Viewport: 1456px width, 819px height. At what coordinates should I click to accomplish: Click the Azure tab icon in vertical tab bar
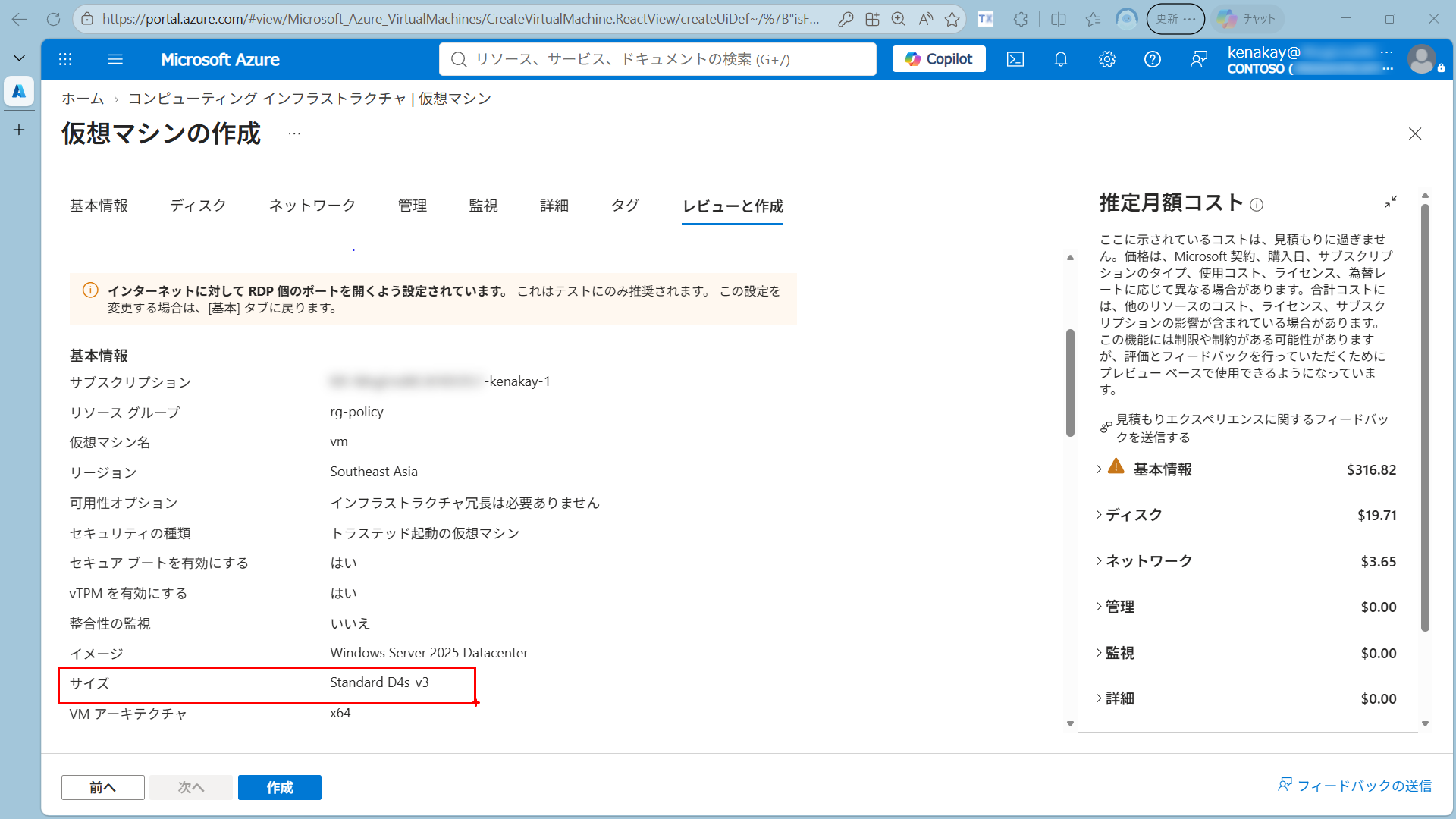tap(19, 91)
